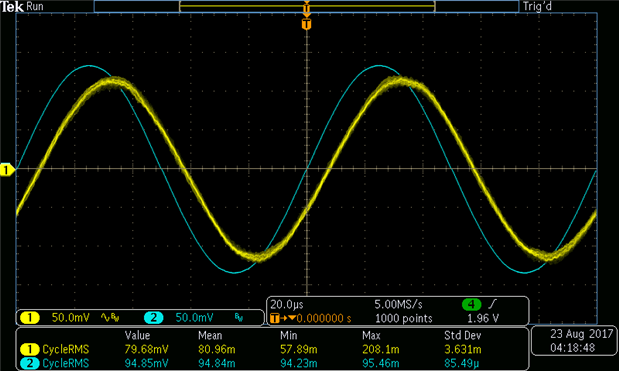Click the orange T delay icon near 0.000000 s

tap(275, 318)
